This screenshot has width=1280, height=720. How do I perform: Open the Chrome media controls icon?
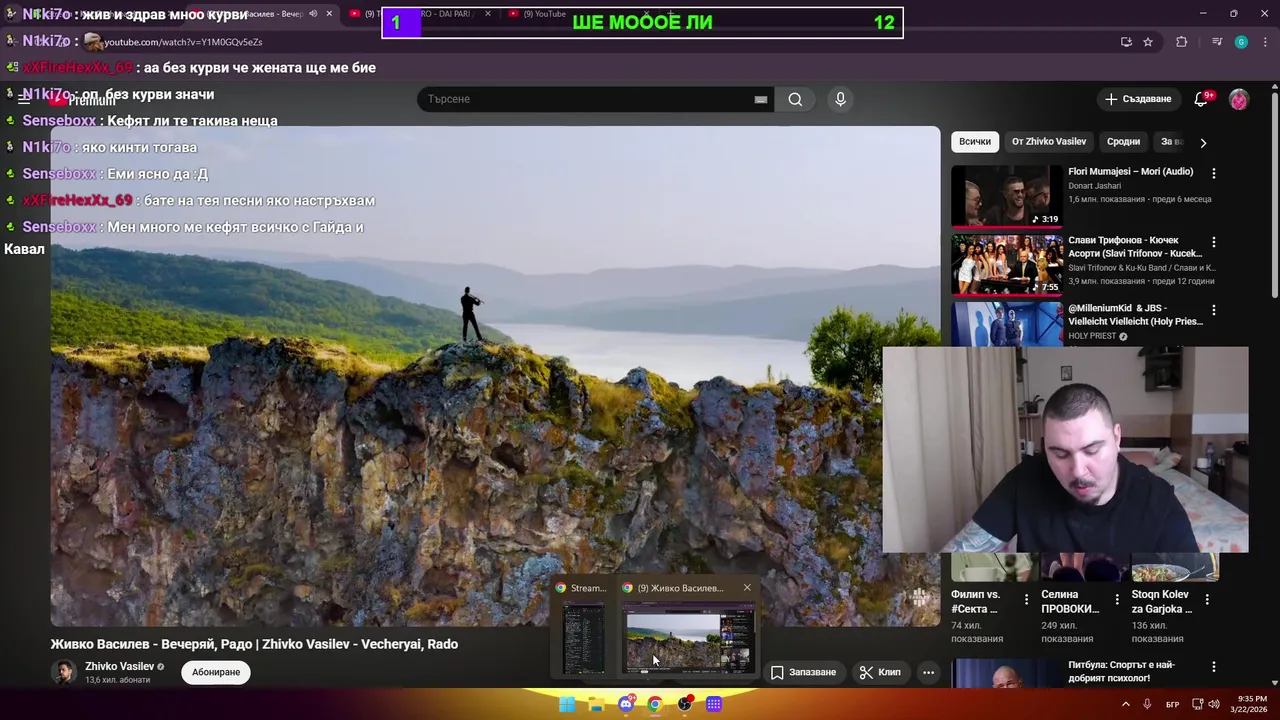point(1216,42)
